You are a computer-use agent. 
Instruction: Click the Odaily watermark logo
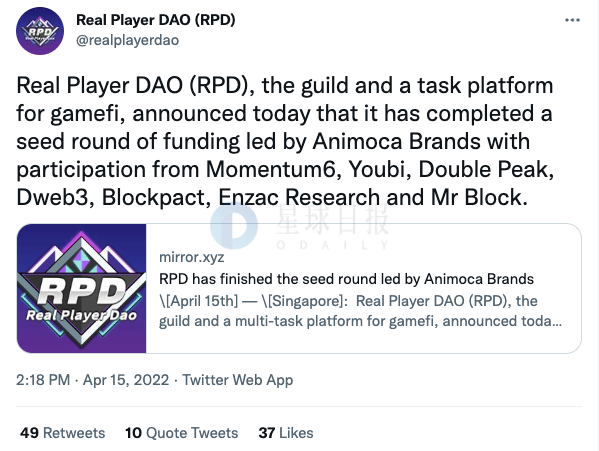pos(234,226)
